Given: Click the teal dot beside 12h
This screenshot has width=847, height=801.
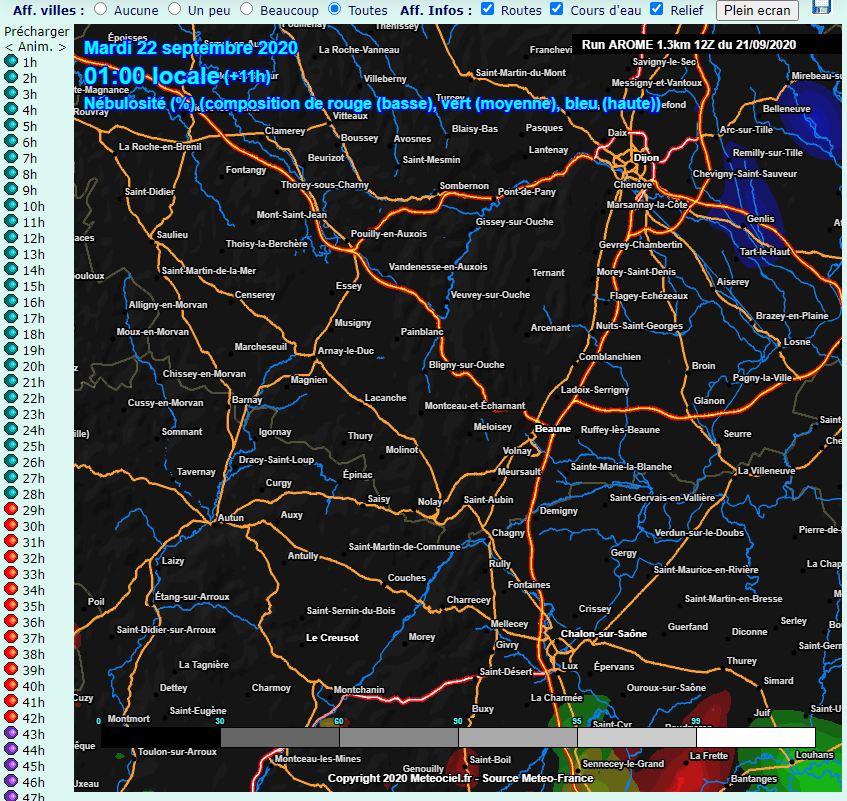Looking at the screenshot, I should tap(11, 238).
